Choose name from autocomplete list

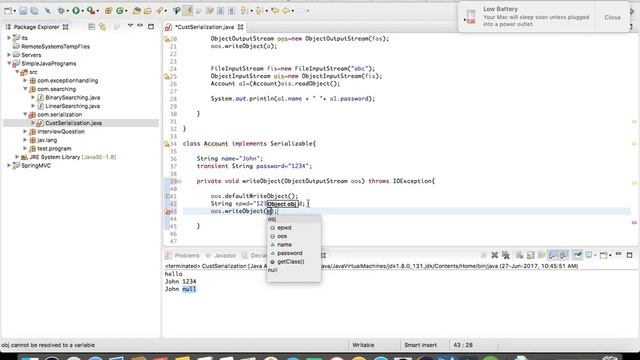[284, 245]
